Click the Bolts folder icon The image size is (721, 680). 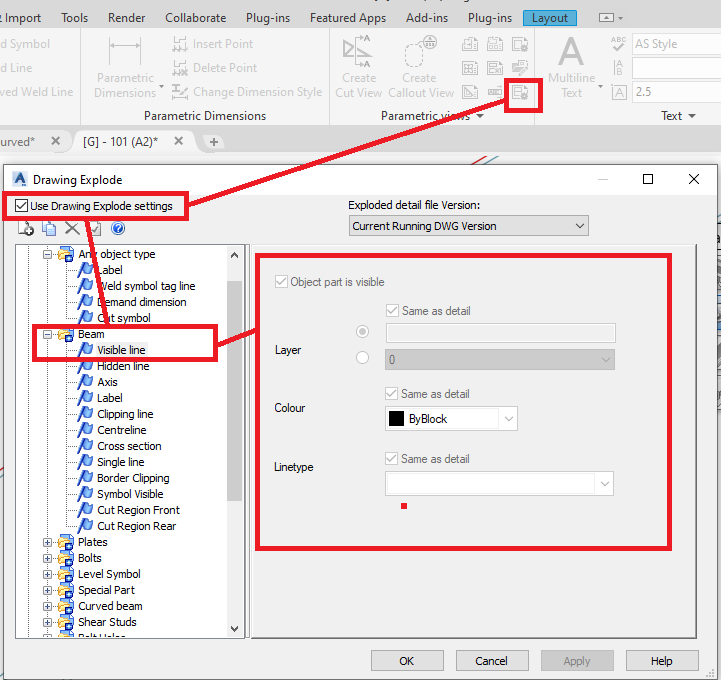coord(66,559)
